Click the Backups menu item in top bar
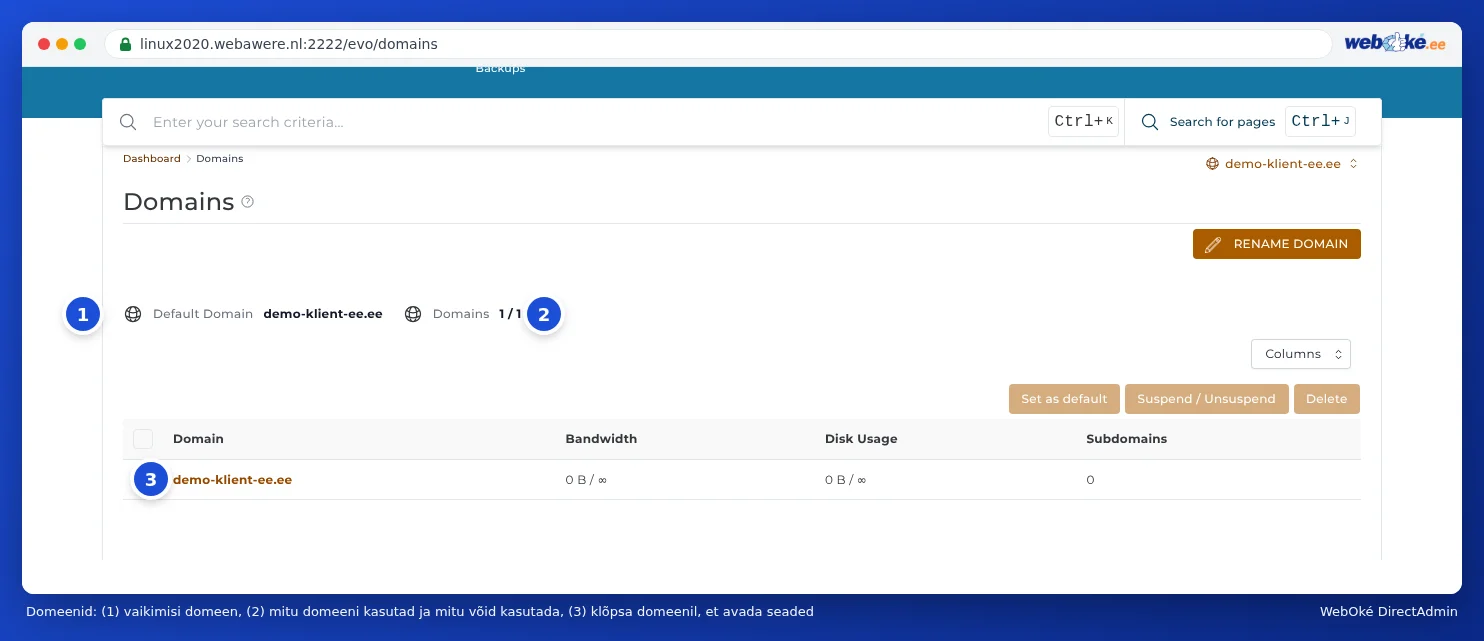The height and width of the screenshot is (641, 1484). pyautogui.click(x=500, y=69)
